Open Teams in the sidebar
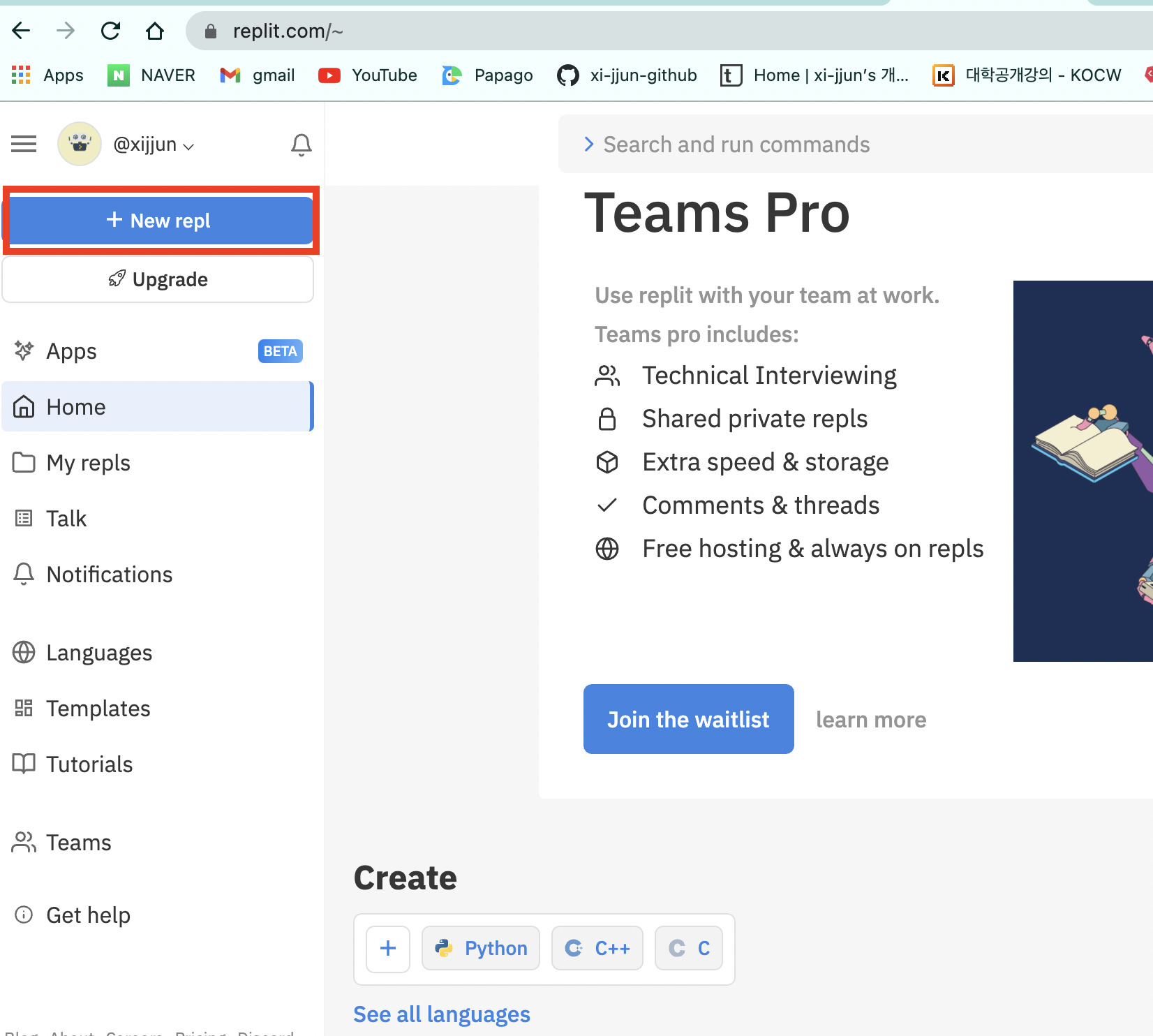Image resolution: width=1153 pixels, height=1036 pixels. pyautogui.click(x=158, y=842)
